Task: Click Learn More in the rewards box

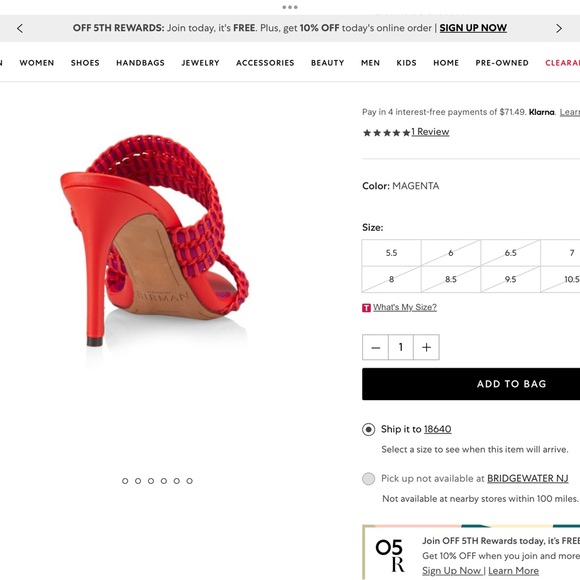Action: point(513,571)
